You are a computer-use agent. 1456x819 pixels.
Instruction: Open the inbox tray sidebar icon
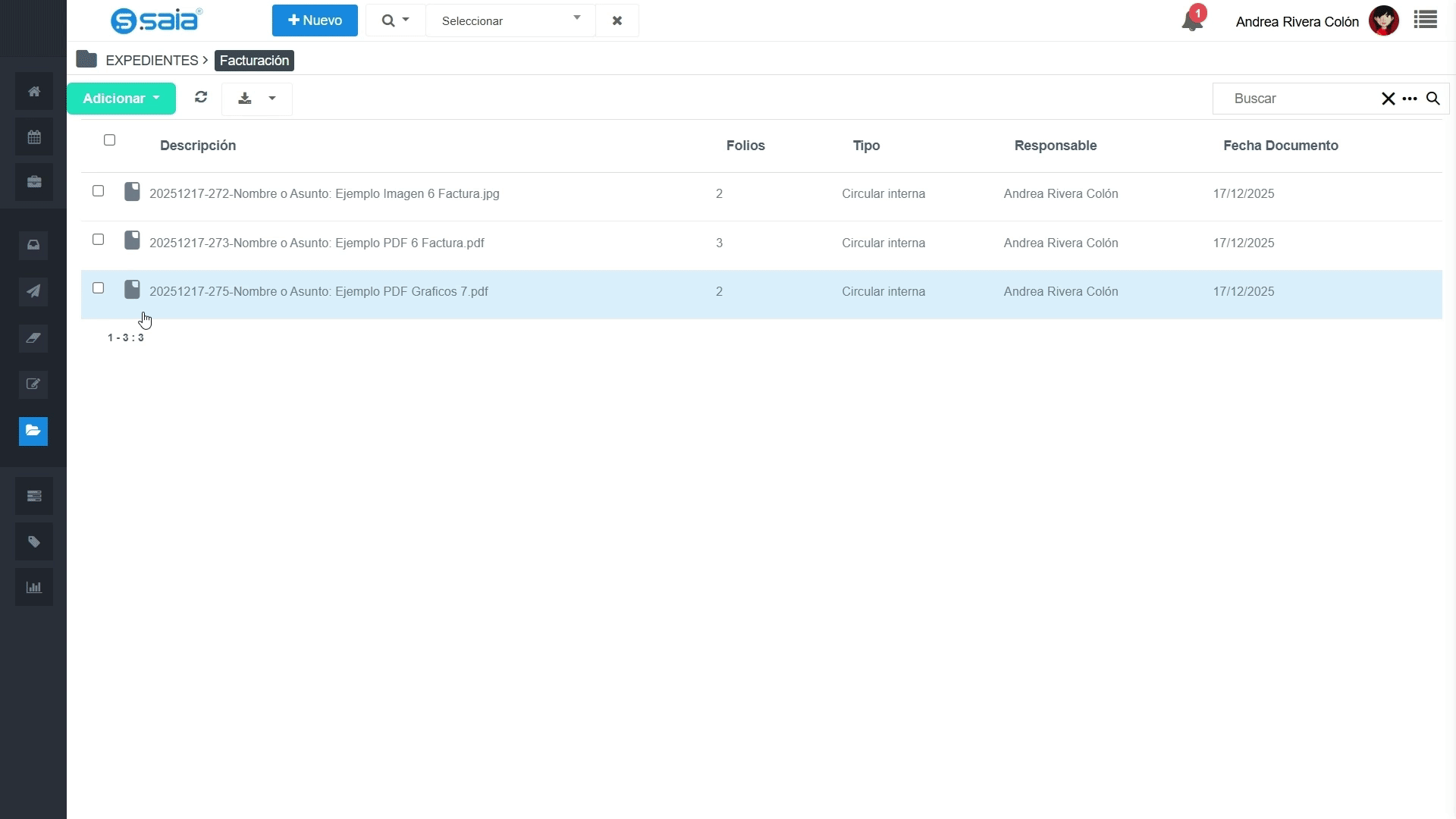[x=33, y=245]
